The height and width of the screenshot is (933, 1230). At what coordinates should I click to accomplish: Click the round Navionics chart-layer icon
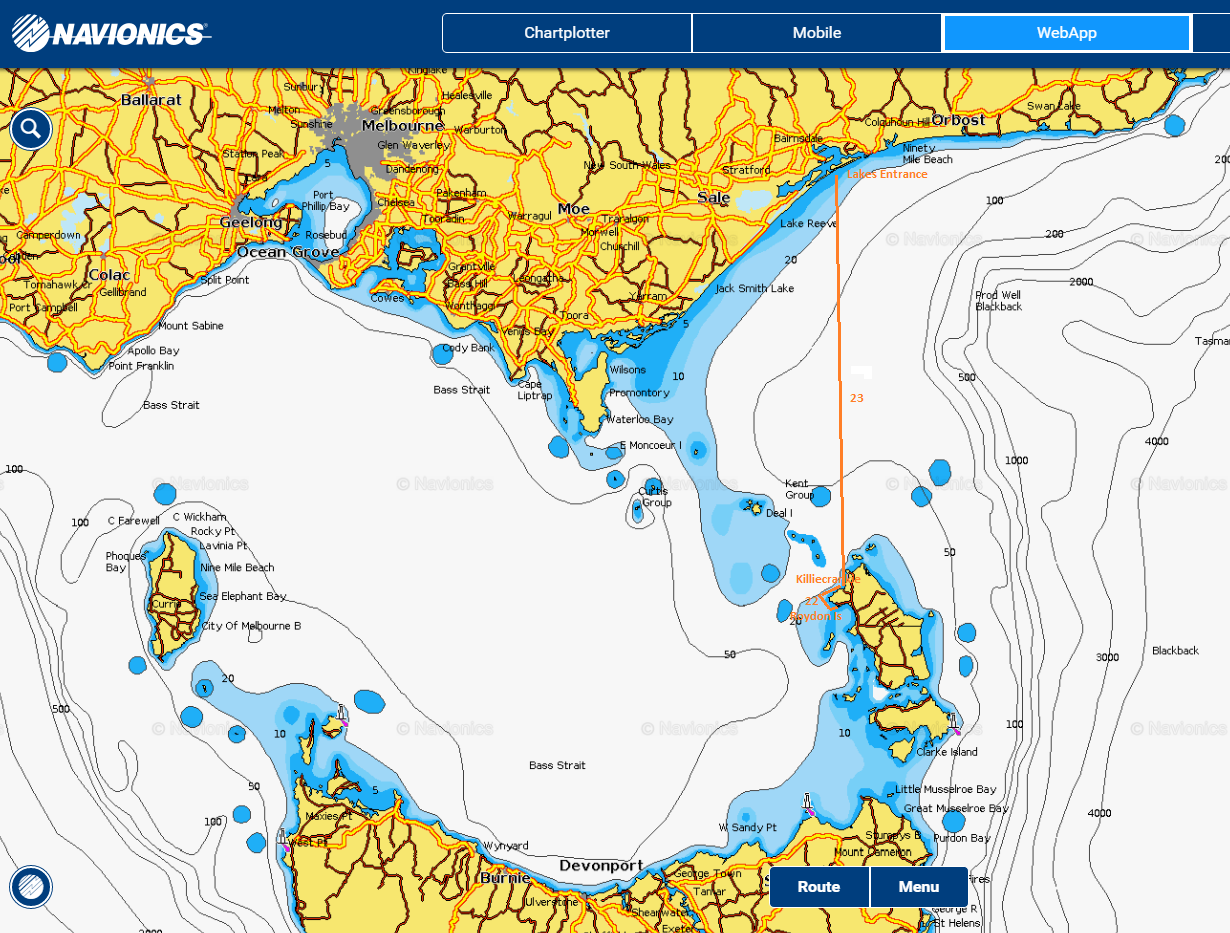pyautogui.click(x=31, y=886)
